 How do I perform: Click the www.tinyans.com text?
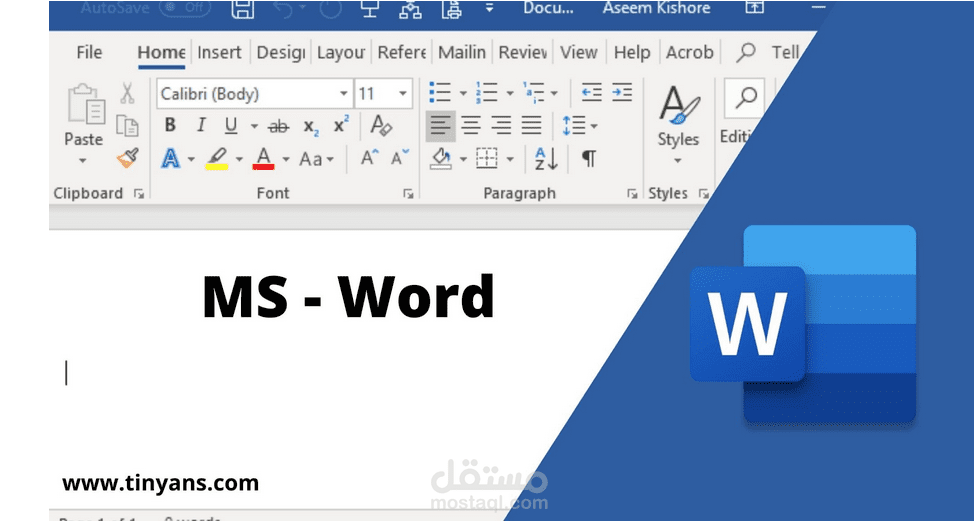point(160,484)
